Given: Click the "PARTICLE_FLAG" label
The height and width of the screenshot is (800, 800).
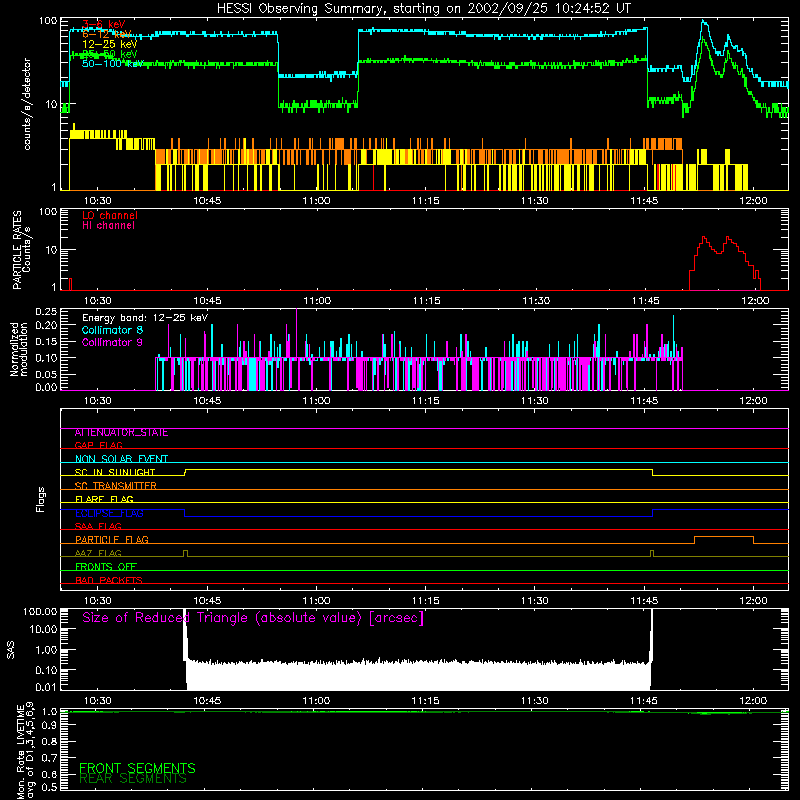Looking at the screenshot, I should pos(112,539).
